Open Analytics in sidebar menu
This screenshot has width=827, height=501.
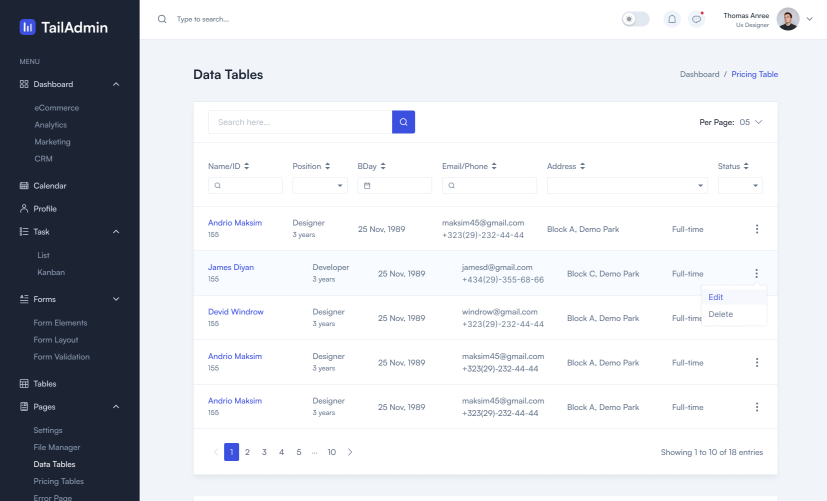(51, 124)
